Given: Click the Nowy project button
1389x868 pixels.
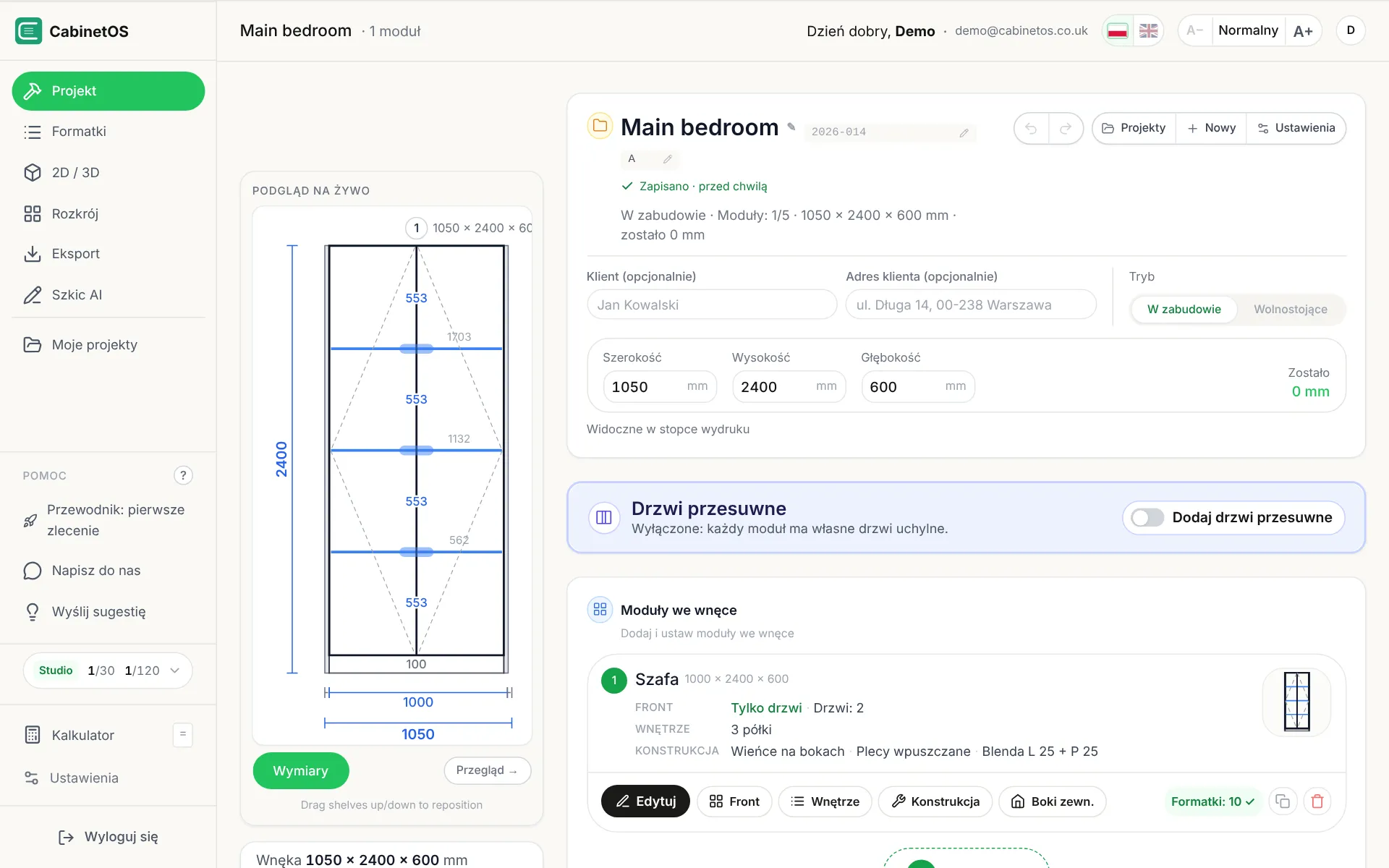Looking at the screenshot, I should point(1211,128).
